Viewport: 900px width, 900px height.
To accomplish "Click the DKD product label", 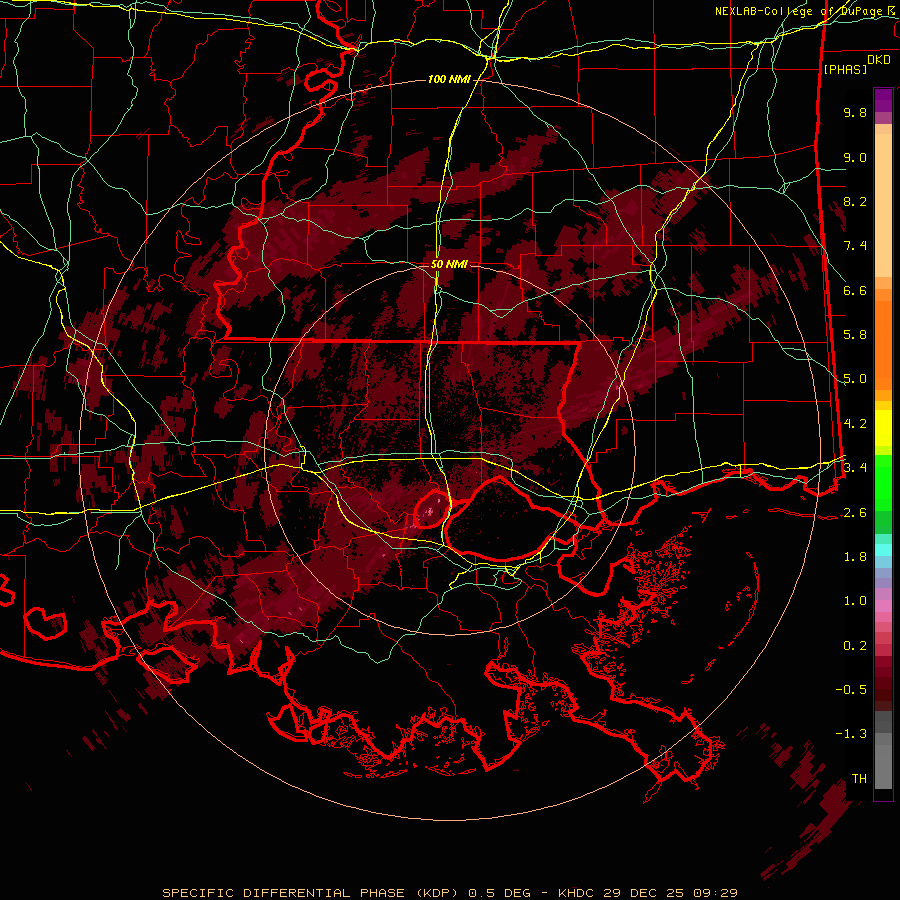I will pos(879,59).
